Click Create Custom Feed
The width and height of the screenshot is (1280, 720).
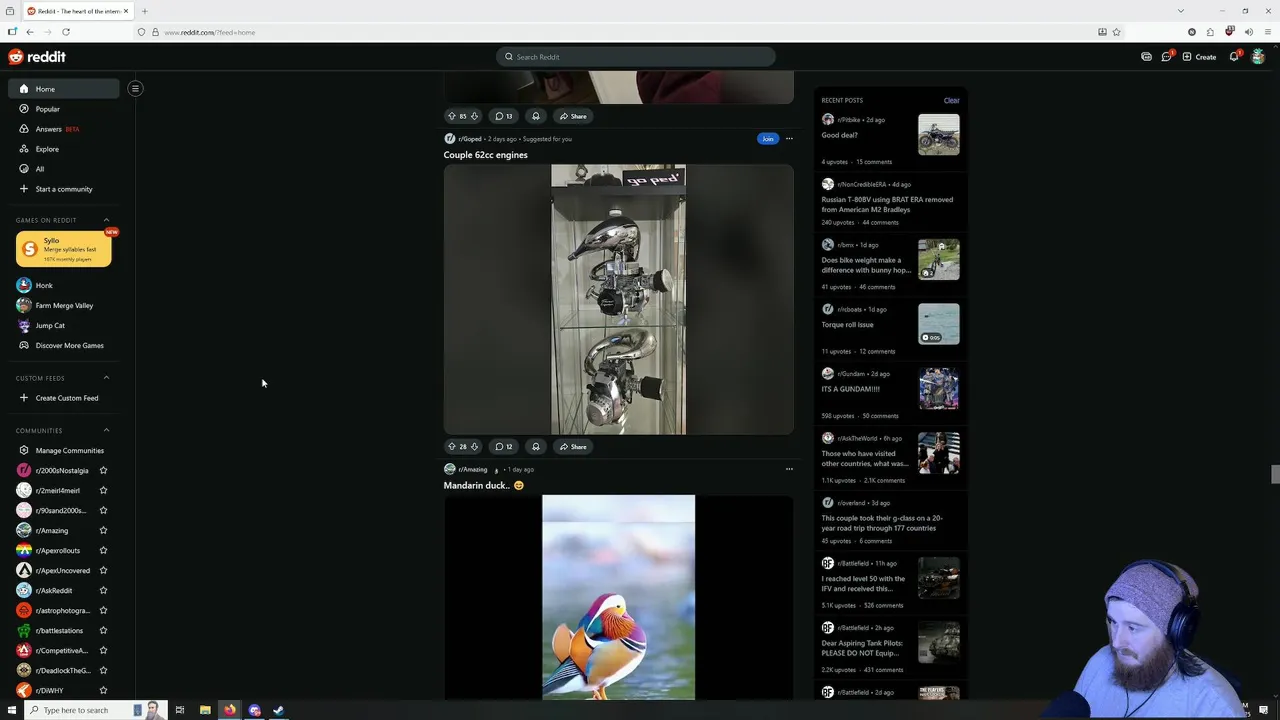tap(67, 398)
